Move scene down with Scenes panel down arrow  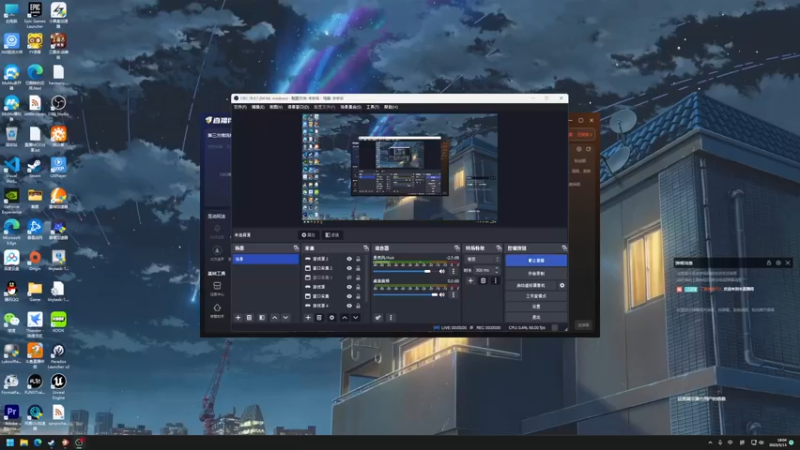286,317
